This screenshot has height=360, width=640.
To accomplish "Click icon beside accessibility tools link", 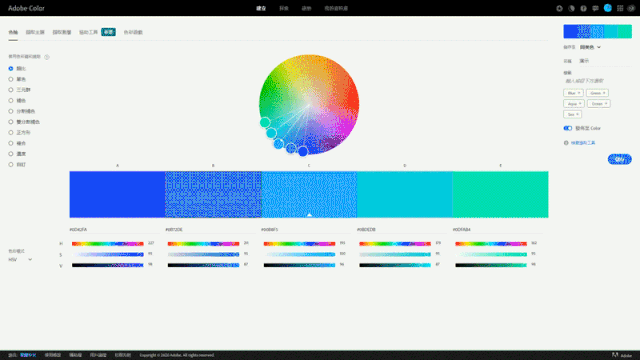I will tap(566, 143).
